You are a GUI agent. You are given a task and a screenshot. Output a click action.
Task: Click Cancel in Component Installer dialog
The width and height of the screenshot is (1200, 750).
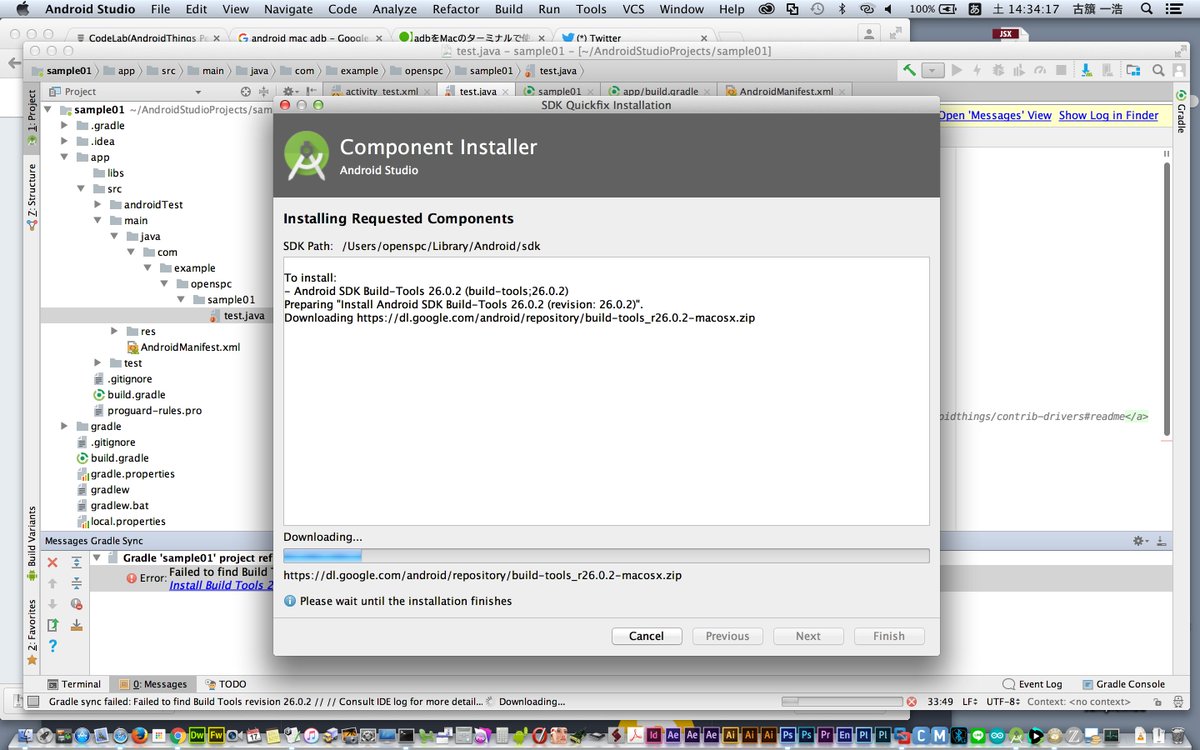click(x=646, y=636)
